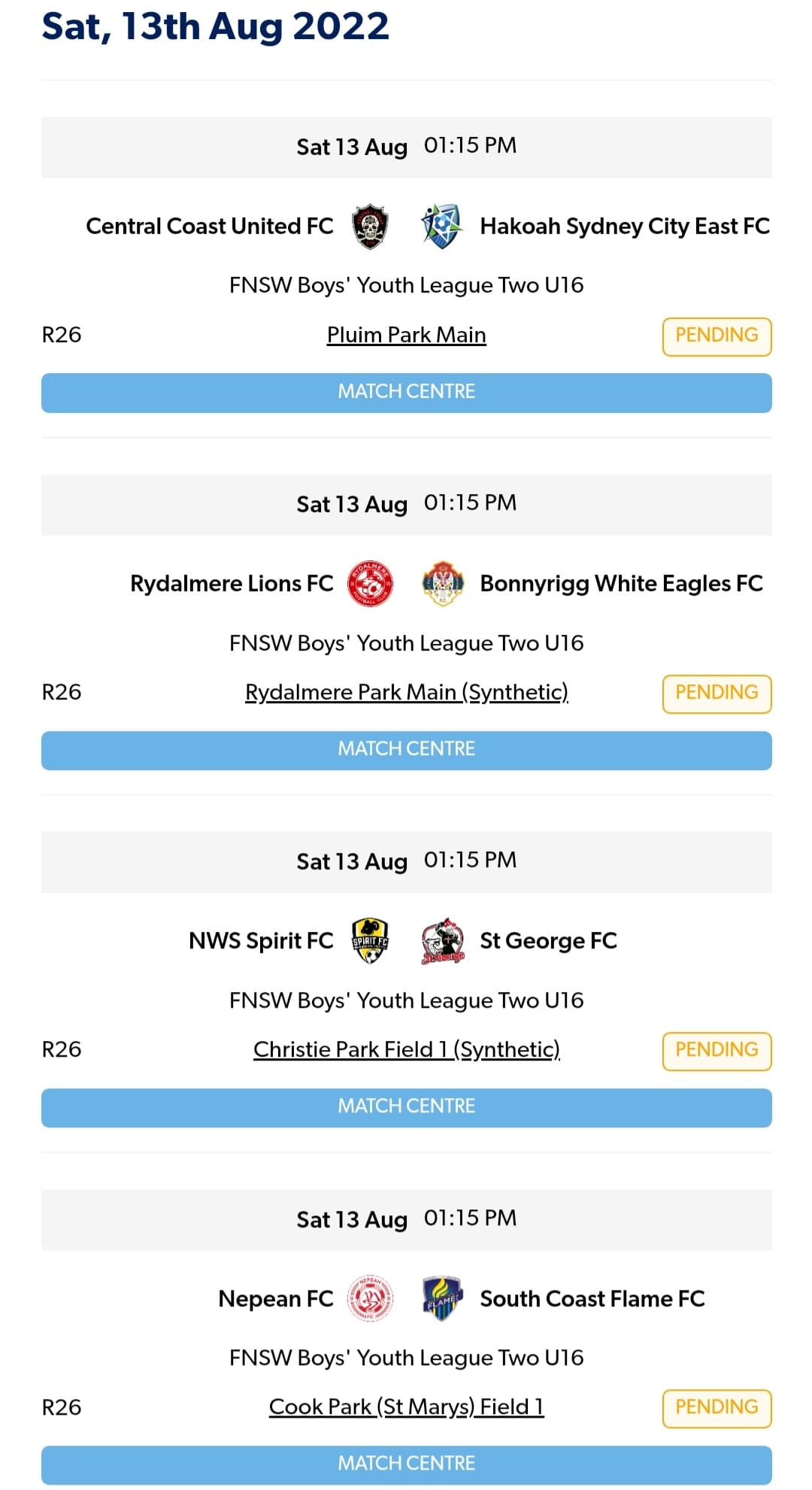Click PENDING badge next to Rydalmere Park Main
This screenshot has width=812, height=1490.
point(717,693)
